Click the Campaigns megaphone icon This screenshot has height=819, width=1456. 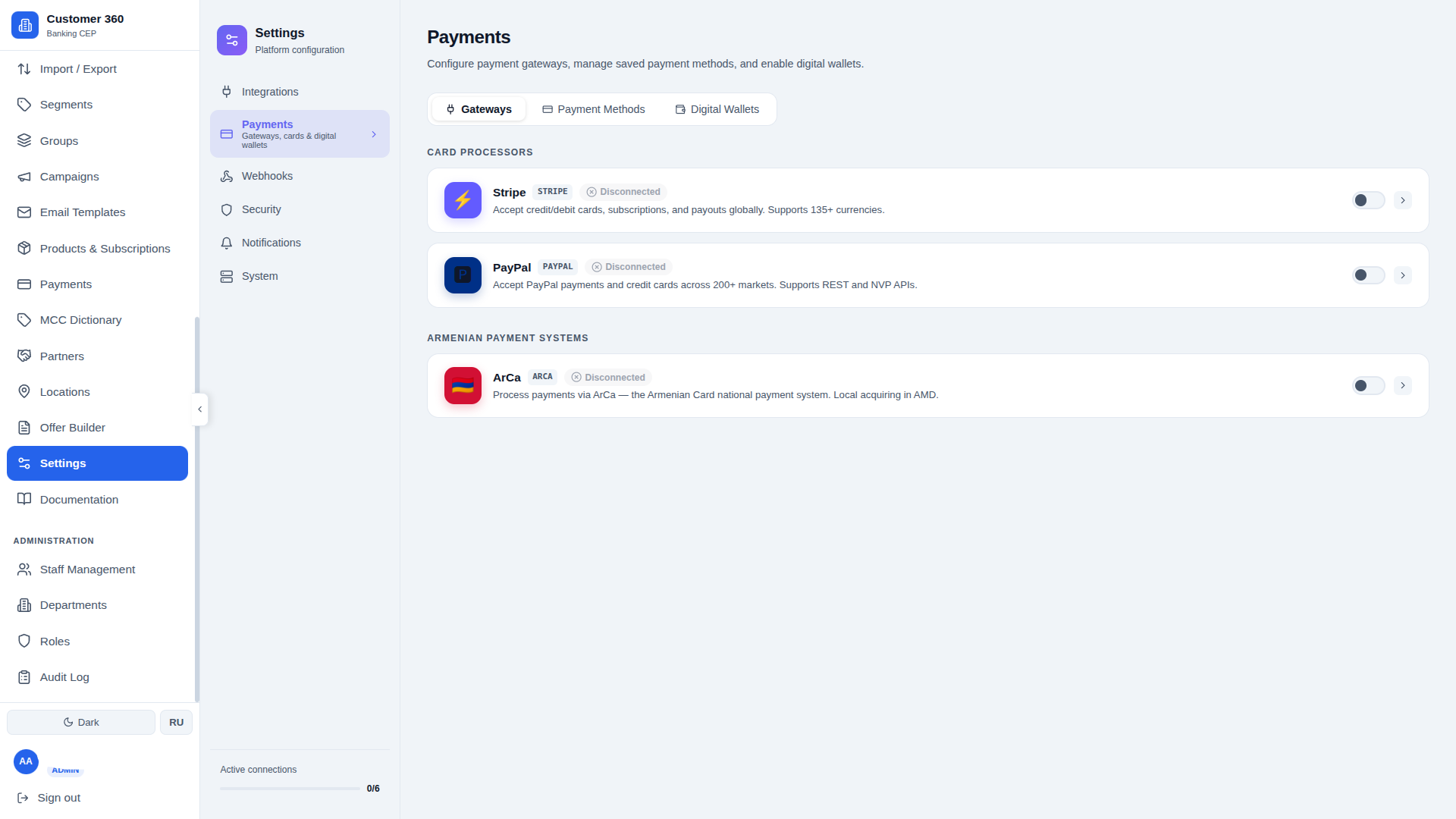[24, 177]
